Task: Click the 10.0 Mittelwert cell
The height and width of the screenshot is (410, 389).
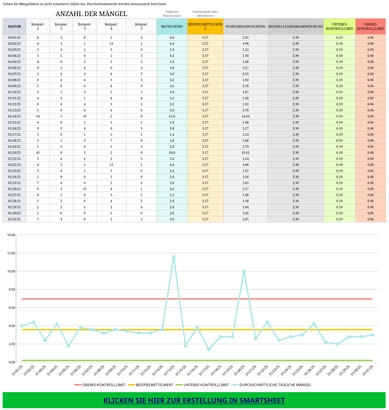Action: 172,152
